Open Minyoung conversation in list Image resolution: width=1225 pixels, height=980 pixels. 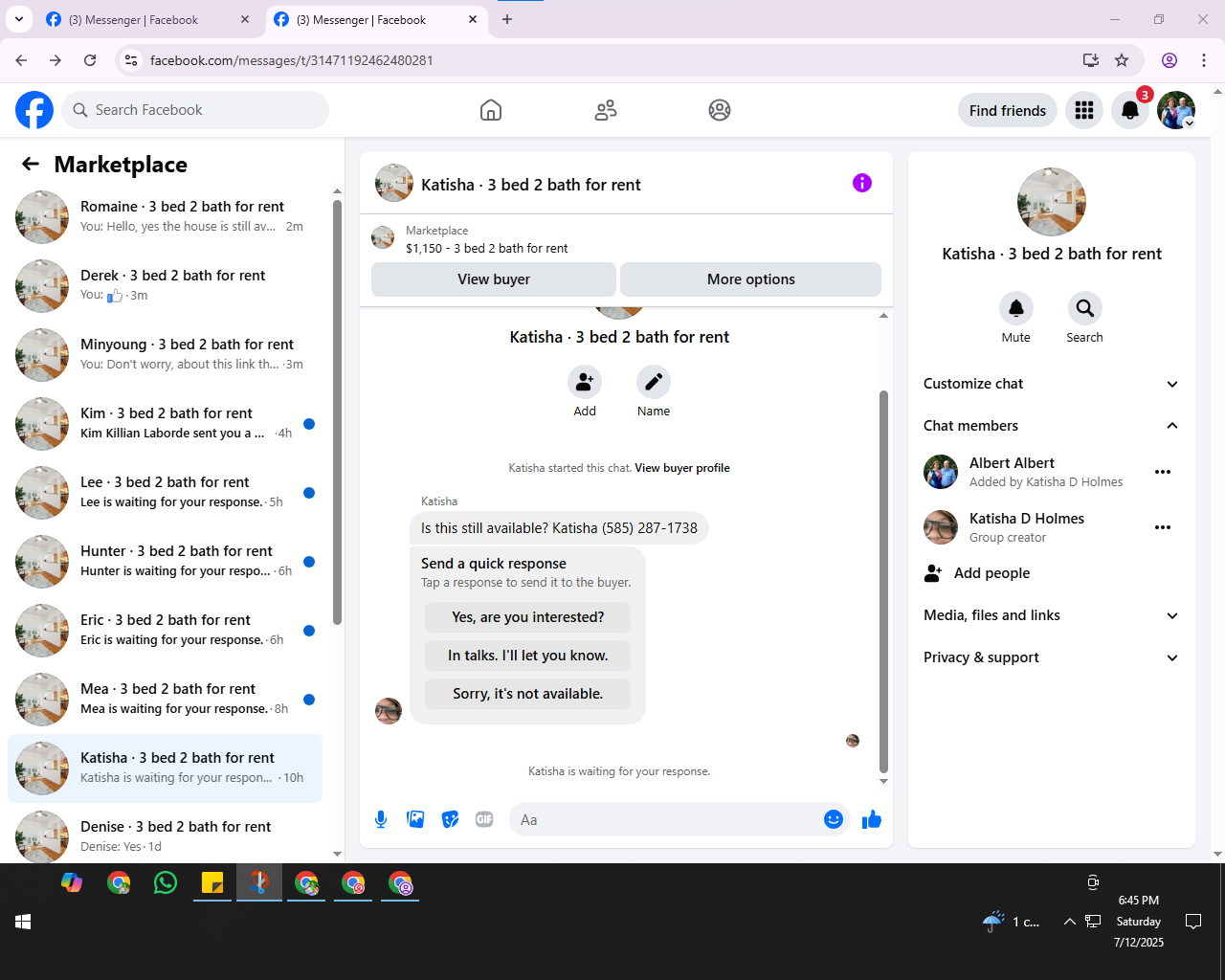pos(166,355)
